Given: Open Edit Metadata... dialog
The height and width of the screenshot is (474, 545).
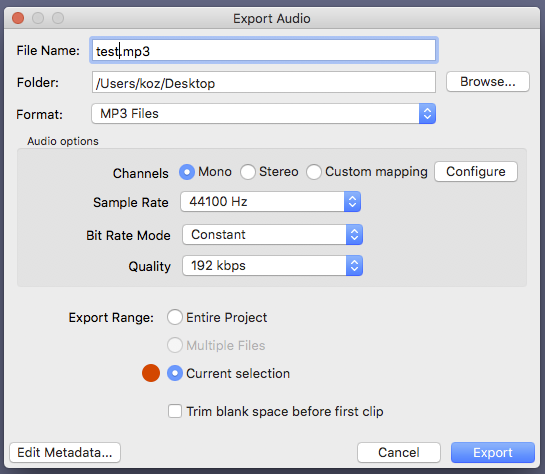Looking at the screenshot, I should (65, 452).
